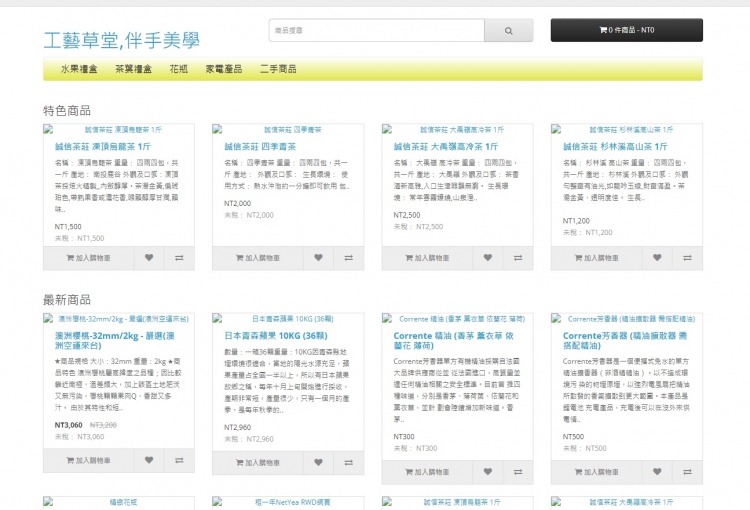Click compare arrows for 杉林溪高山茶
750x510 pixels.
(x=687, y=257)
